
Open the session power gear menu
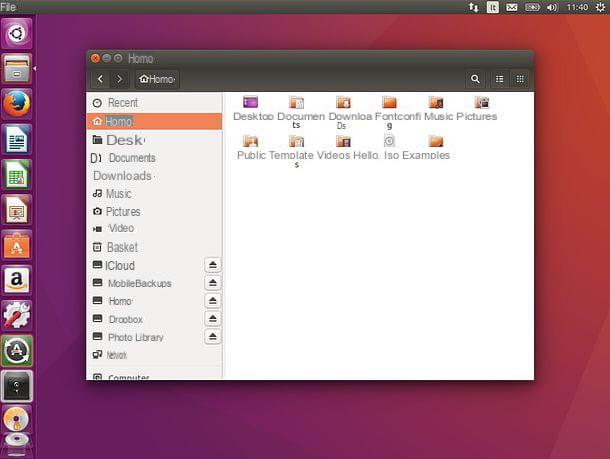click(601, 7)
